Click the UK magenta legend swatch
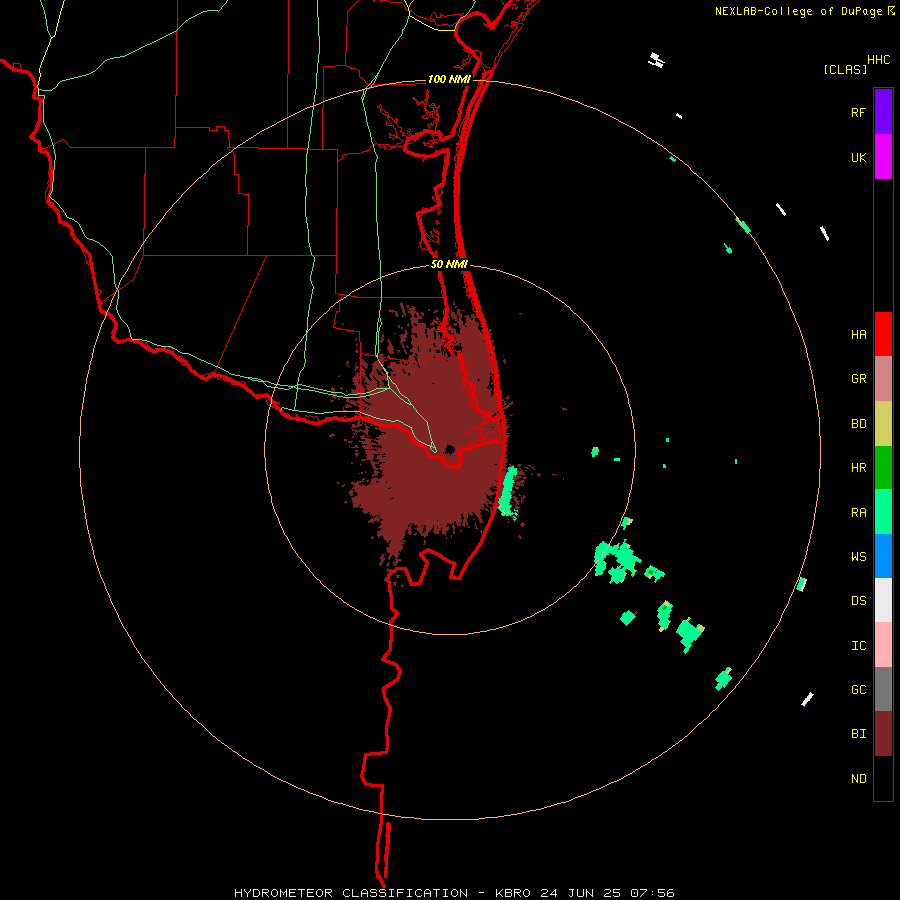 (883, 157)
